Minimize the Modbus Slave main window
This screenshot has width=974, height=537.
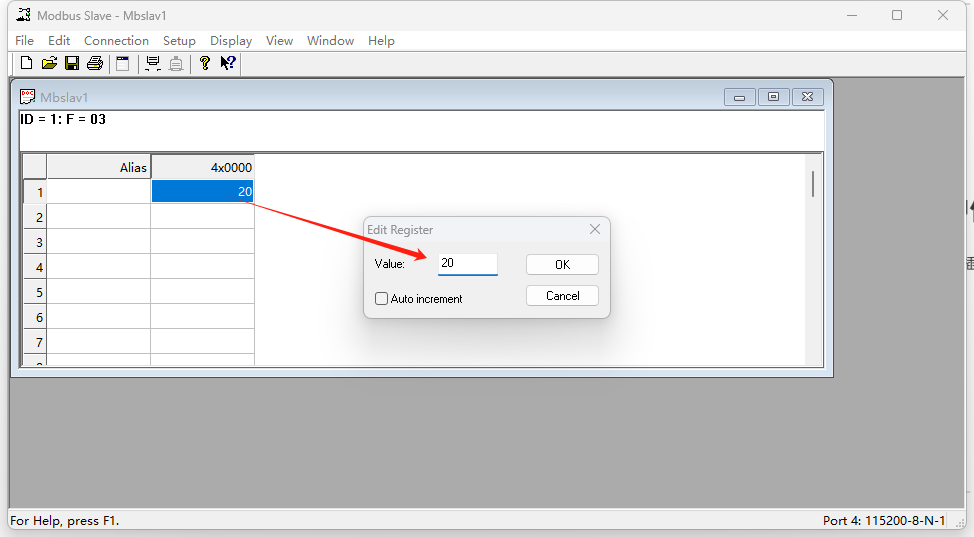852,16
